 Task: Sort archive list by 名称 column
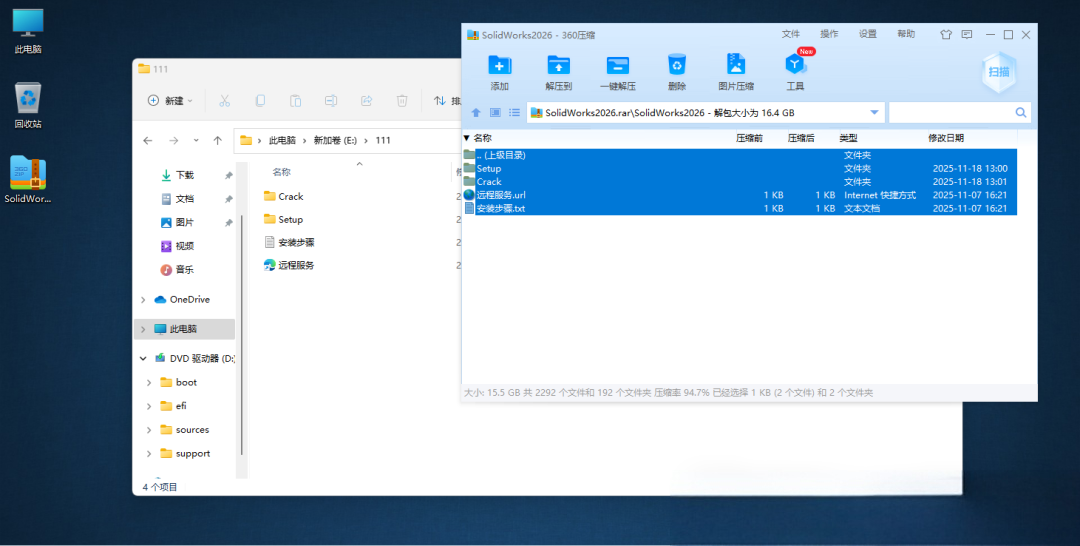click(482, 138)
